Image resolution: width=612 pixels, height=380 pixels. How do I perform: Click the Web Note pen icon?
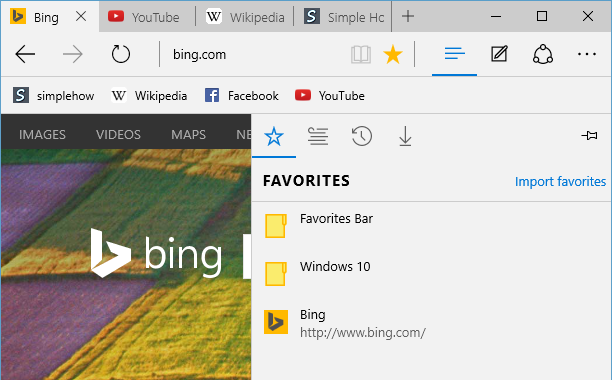click(499, 54)
